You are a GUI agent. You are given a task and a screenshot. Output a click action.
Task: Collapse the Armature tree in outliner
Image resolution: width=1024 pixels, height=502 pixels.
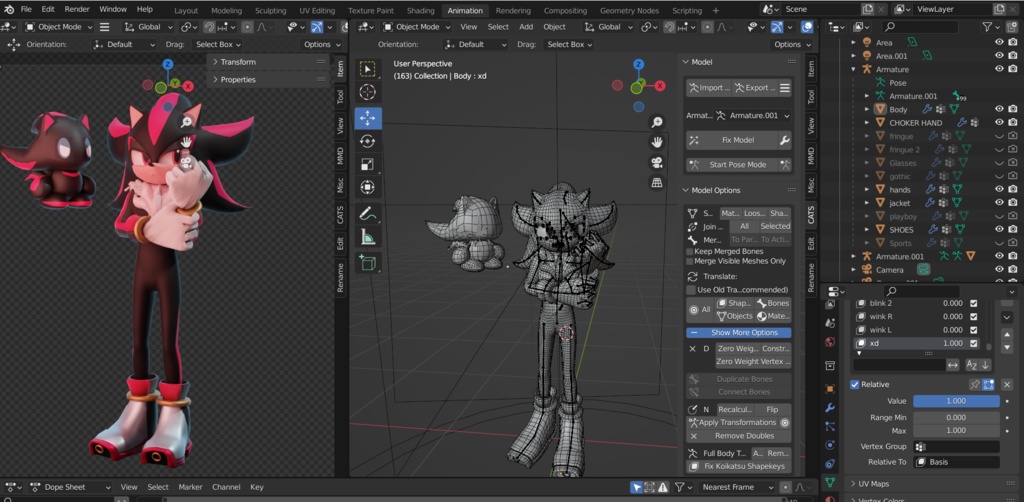coord(854,69)
